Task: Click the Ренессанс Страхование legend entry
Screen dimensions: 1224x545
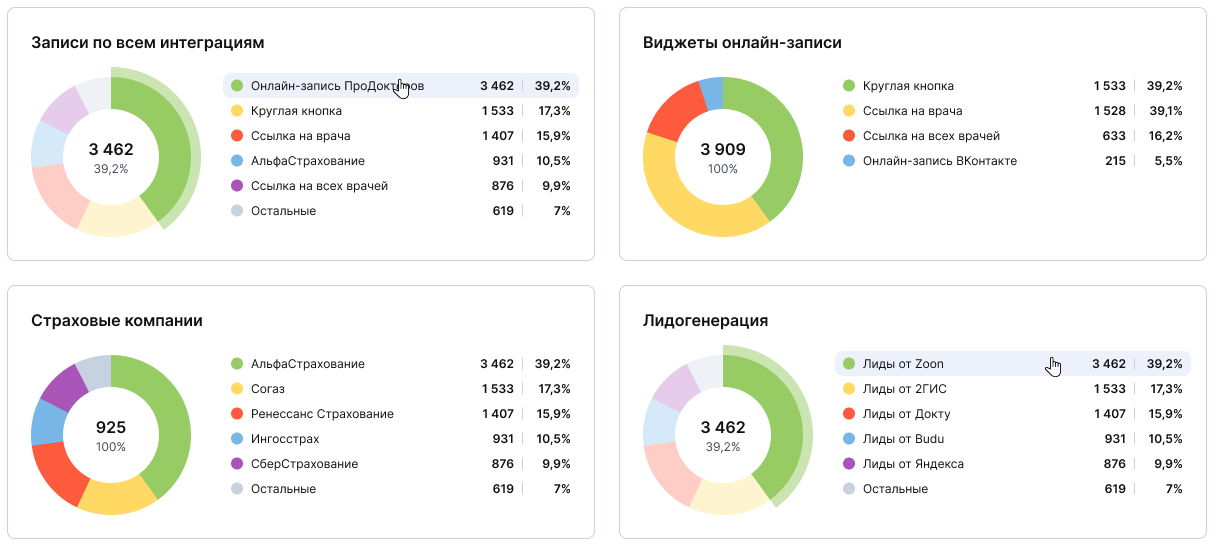Action: pos(401,414)
